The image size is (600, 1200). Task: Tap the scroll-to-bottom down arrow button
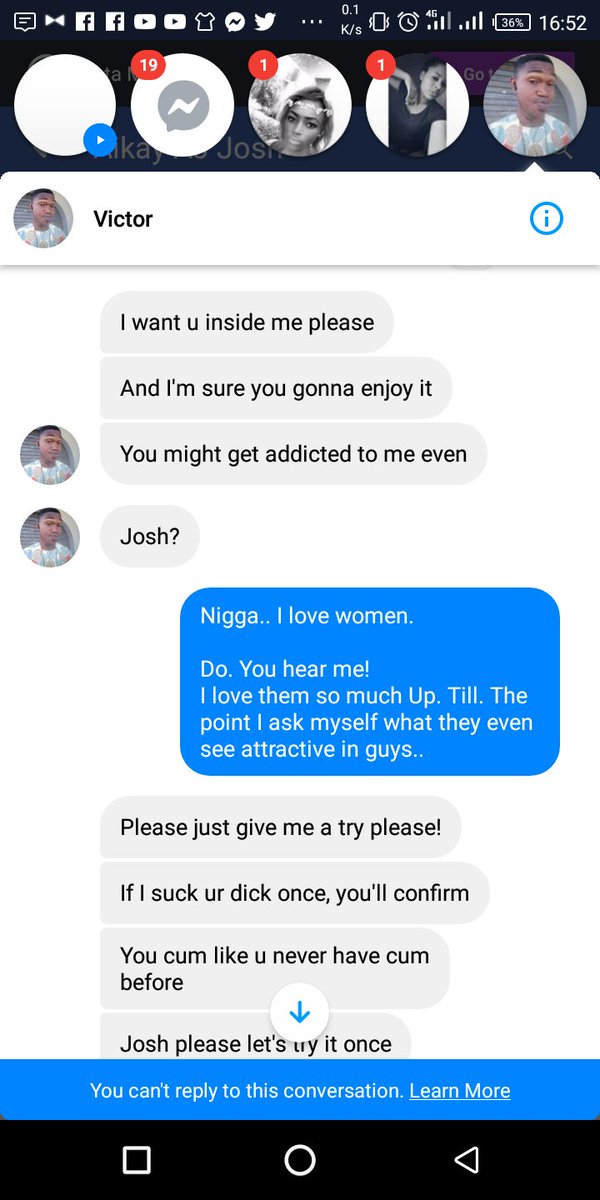tap(299, 1013)
